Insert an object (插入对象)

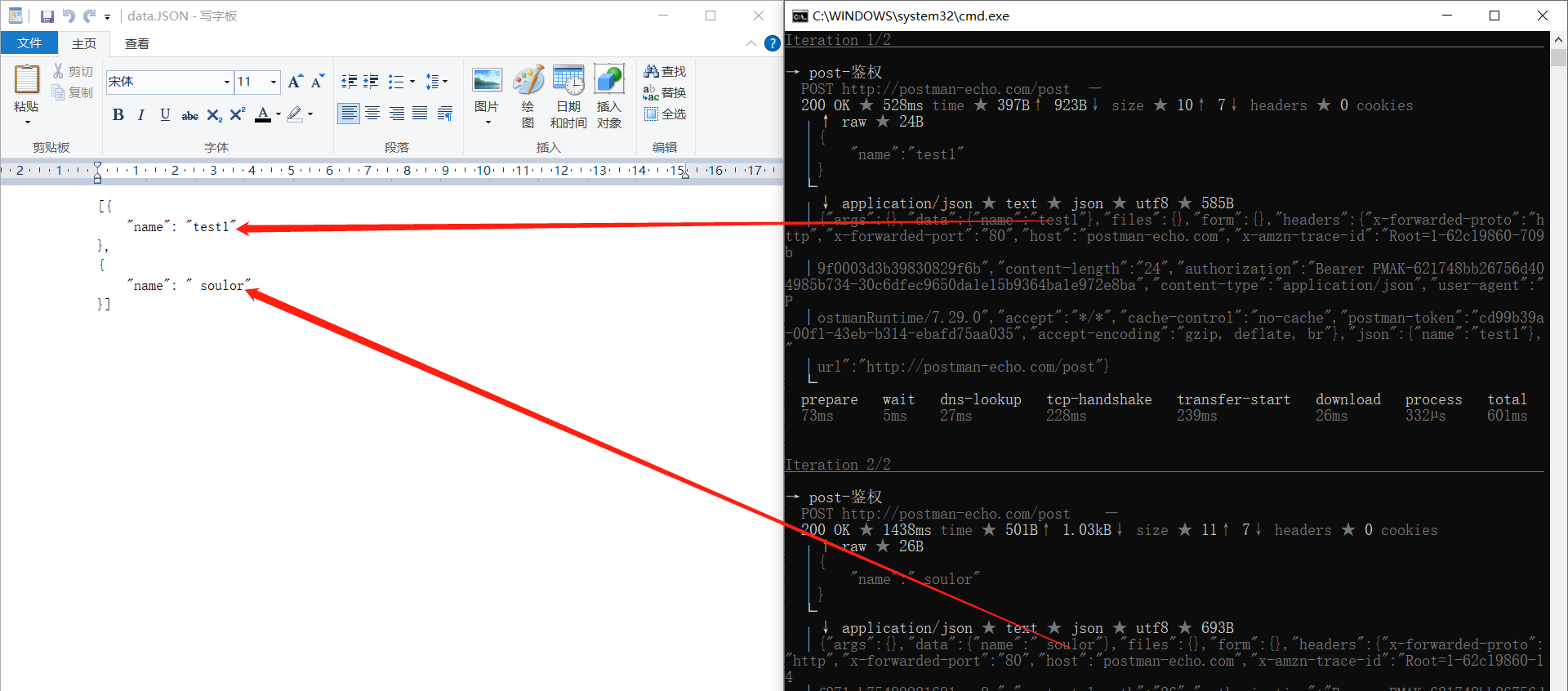(609, 96)
